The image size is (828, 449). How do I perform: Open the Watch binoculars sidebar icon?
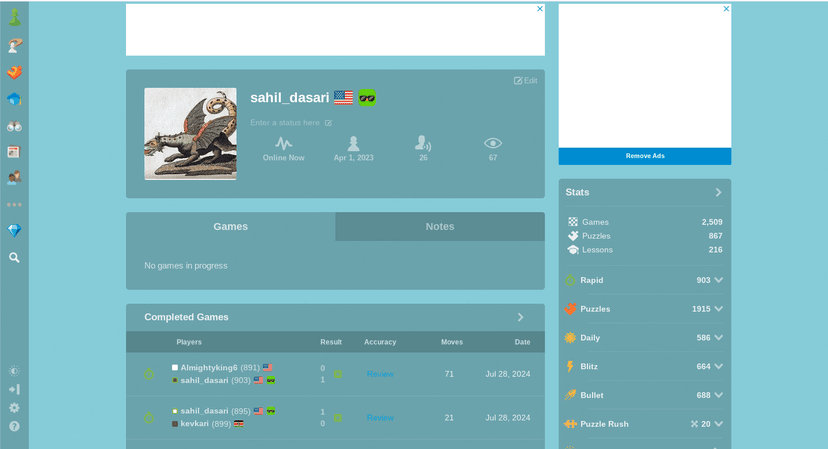(14, 126)
